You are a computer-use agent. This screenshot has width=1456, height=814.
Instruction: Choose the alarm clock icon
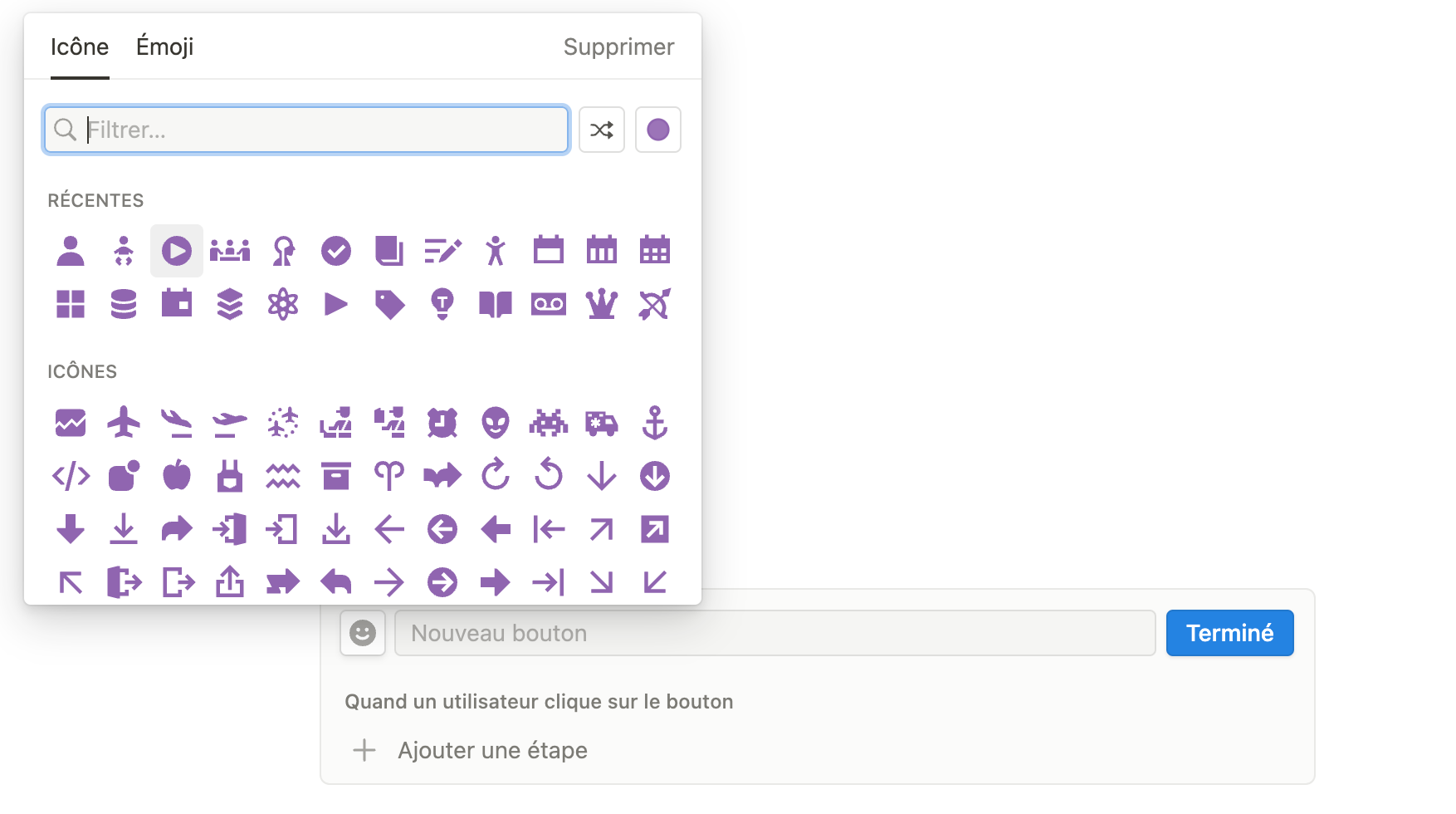click(442, 423)
